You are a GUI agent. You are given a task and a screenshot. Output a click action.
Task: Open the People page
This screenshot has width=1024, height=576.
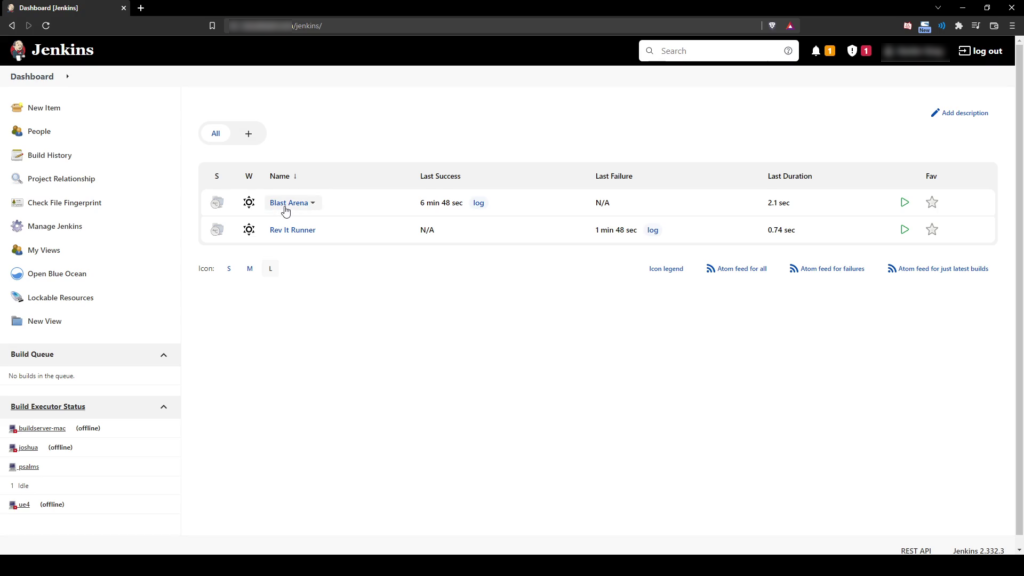[x=39, y=131]
